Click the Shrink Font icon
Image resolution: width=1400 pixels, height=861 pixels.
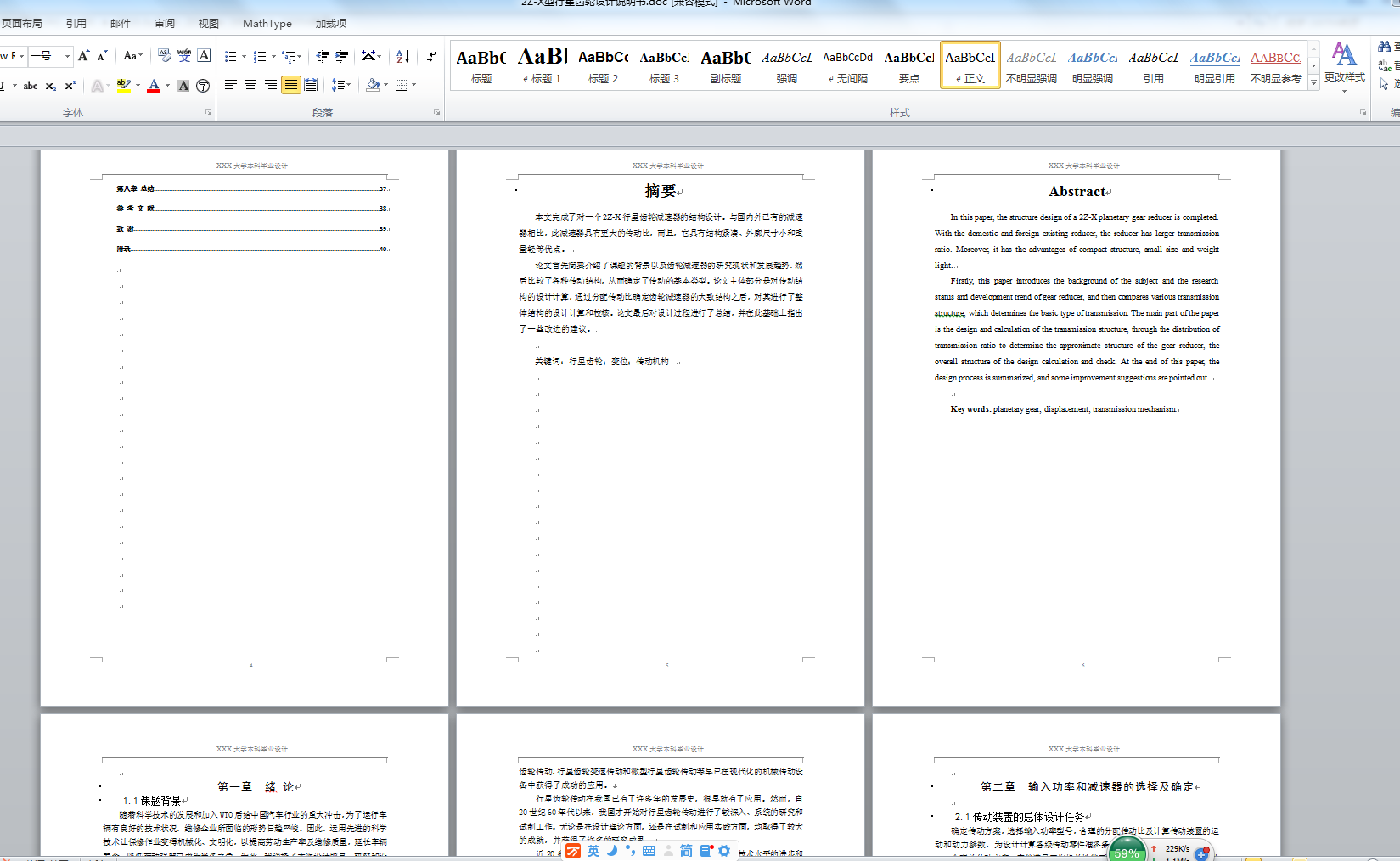pyautogui.click(x=102, y=56)
